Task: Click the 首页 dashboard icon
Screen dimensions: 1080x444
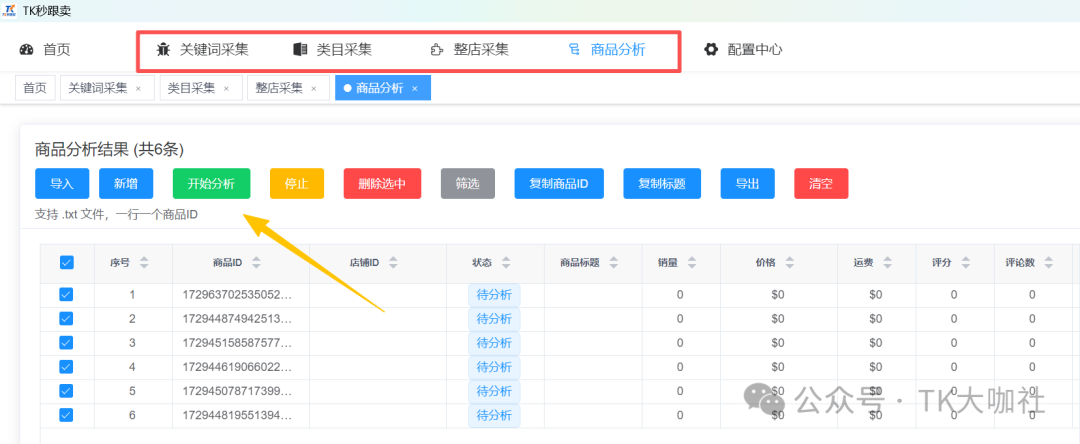Action: click(x=27, y=49)
